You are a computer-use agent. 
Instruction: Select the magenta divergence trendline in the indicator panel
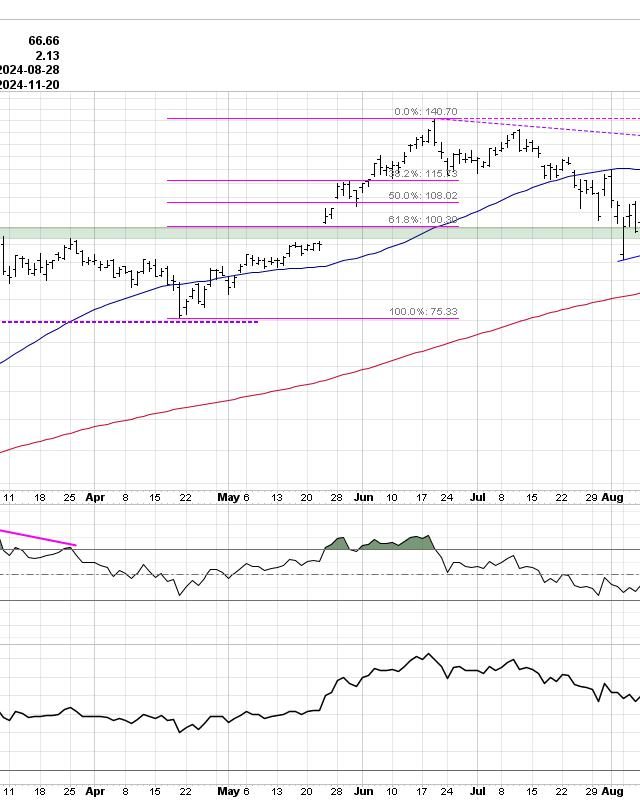[x=40, y=537]
